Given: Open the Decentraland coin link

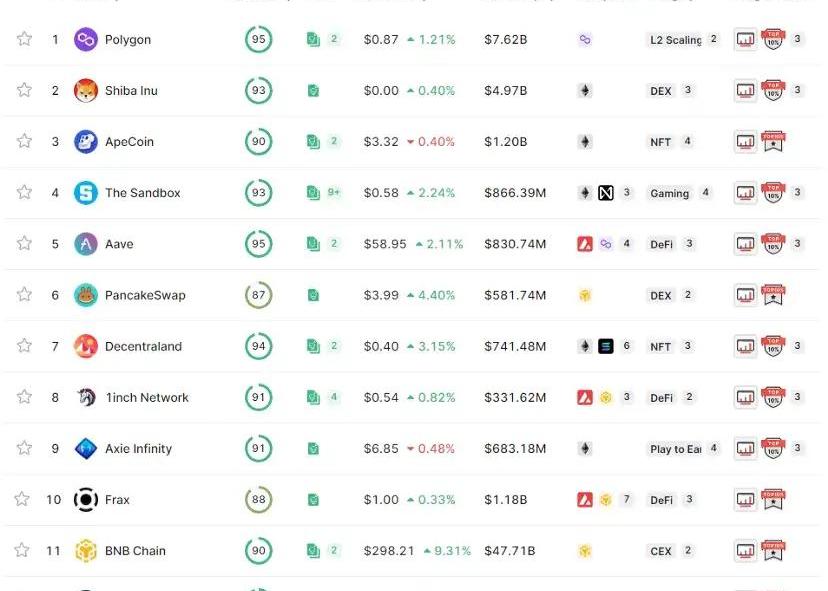Looking at the screenshot, I should click(x=143, y=346).
